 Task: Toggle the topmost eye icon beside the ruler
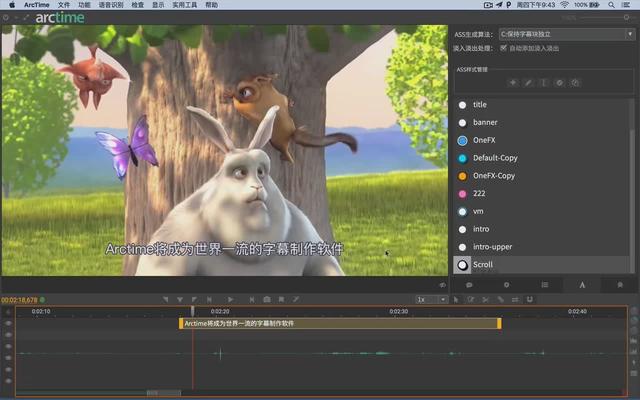point(8,312)
